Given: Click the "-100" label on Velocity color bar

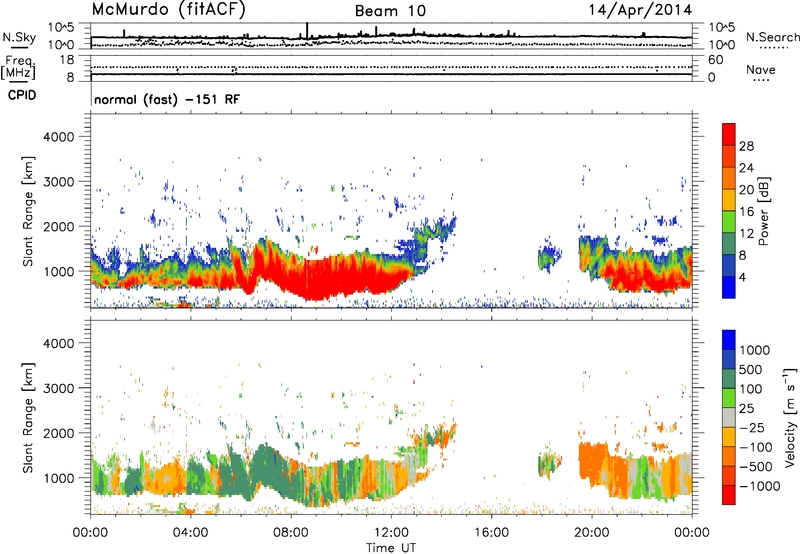Looking at the screenshot, I should pyautogui.click(x=756, y=447).
